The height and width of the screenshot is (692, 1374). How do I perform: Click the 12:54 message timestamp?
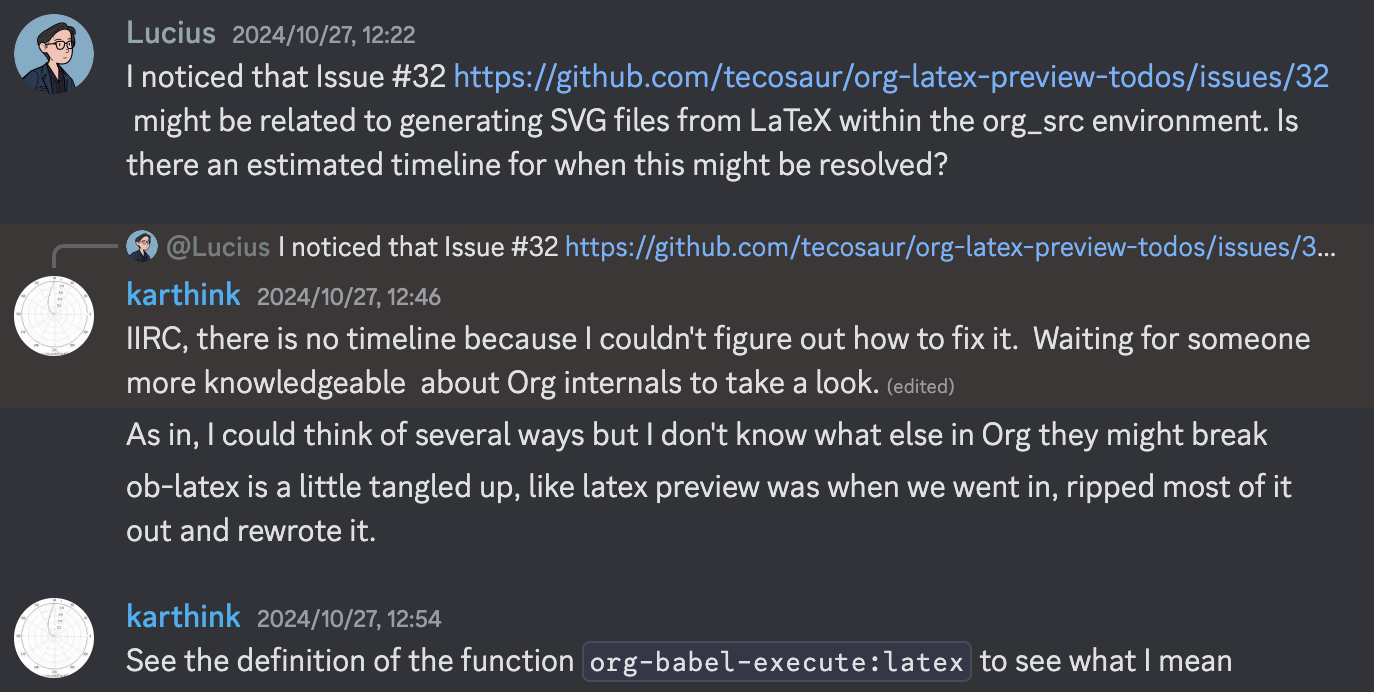pos(348,619)
